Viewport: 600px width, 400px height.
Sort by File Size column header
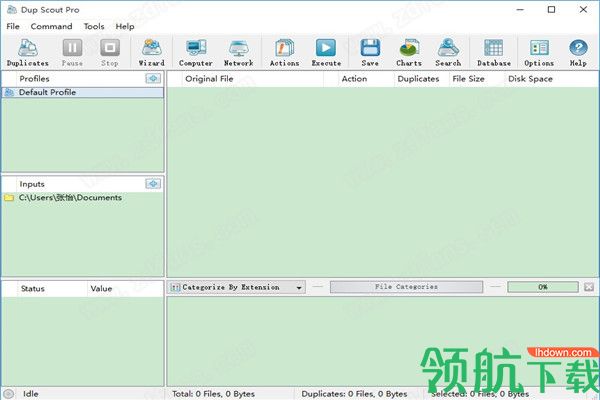pyautogui.click(x=476, y=79)
